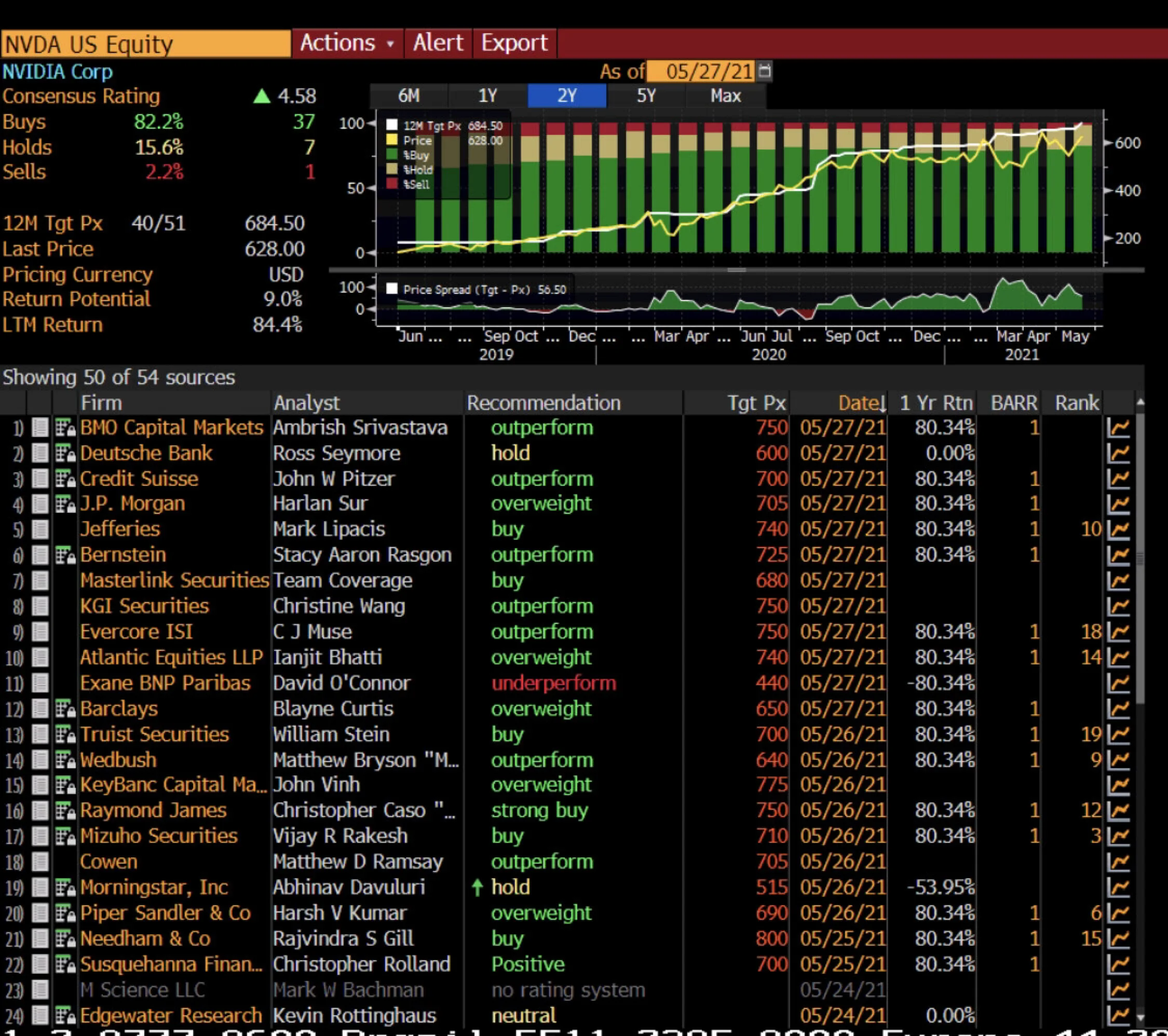Click the green %Buy legend color swatch
The image size is (1168, 1036).
point(392,155)
